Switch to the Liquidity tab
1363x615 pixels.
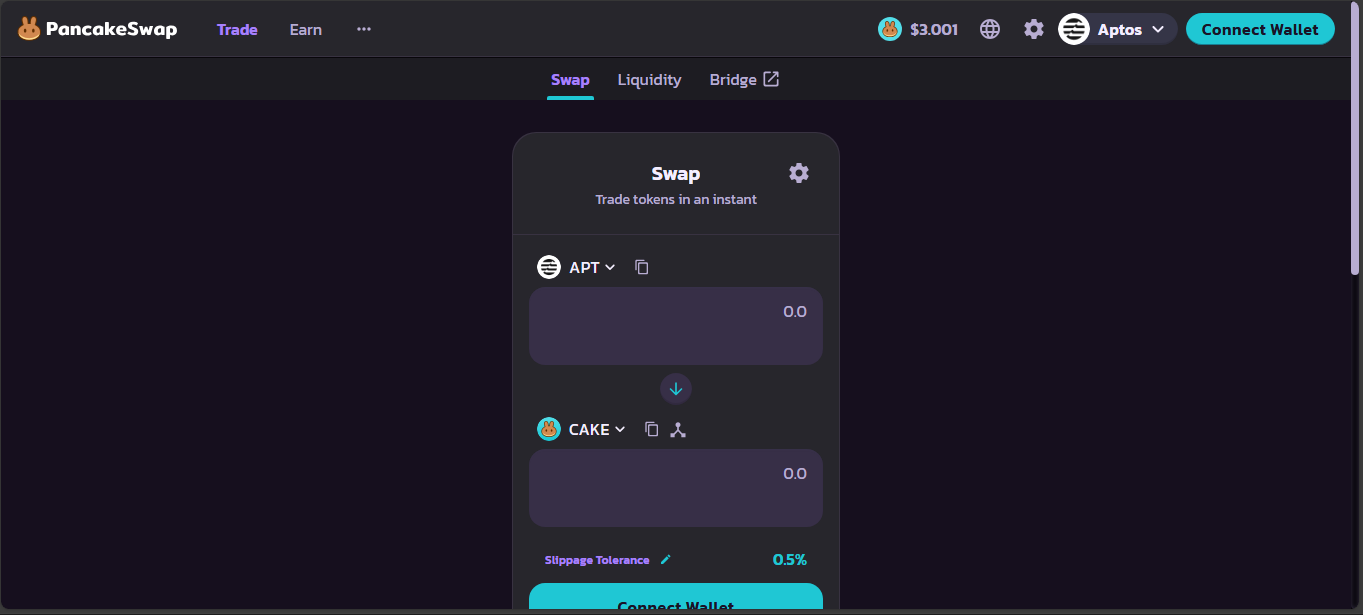(649, 79)
